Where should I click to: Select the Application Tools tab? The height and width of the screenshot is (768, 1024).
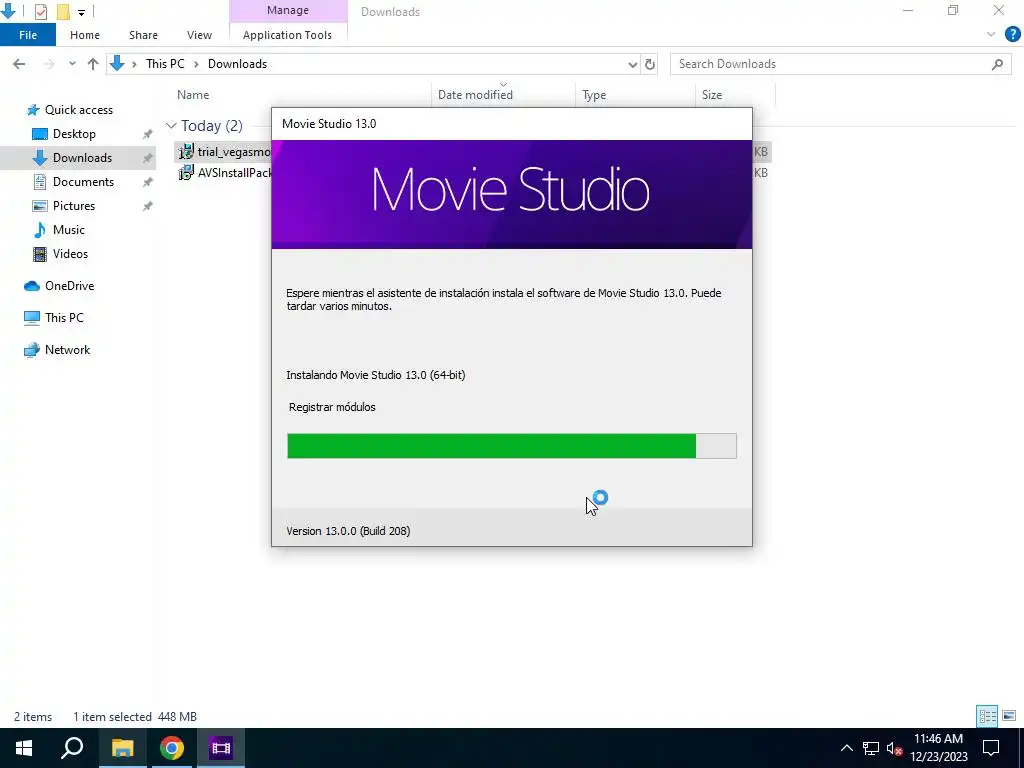287,35
